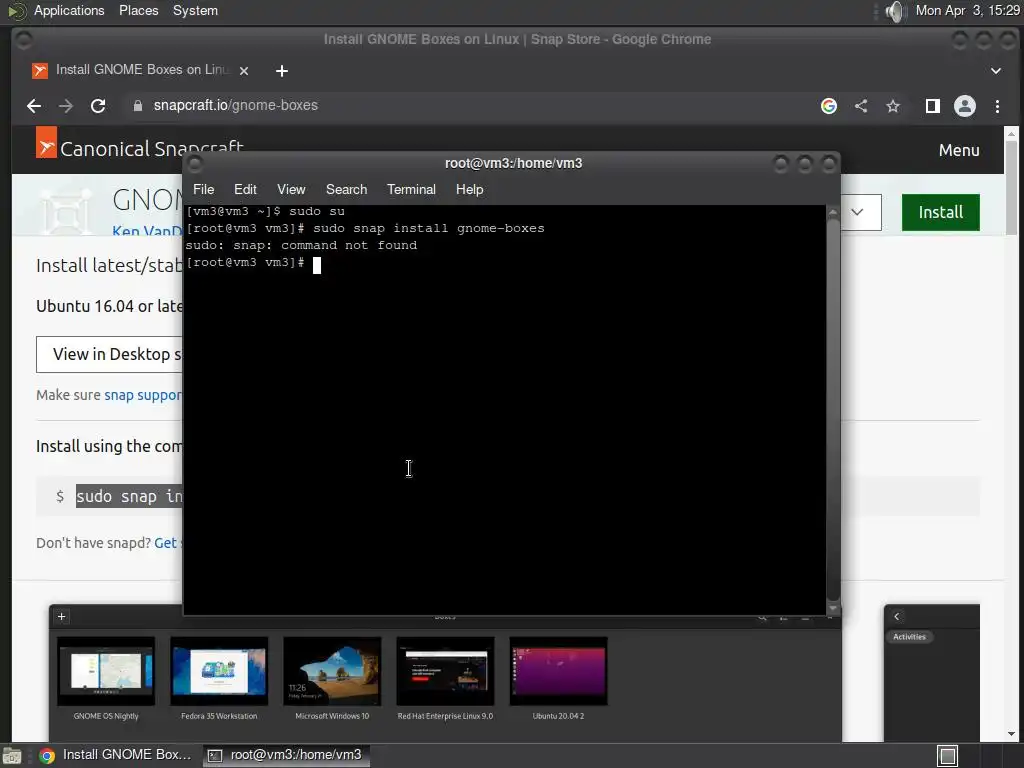Click the volume speaker icon
Screen dimensions: 1024x768
pos(895,11)
